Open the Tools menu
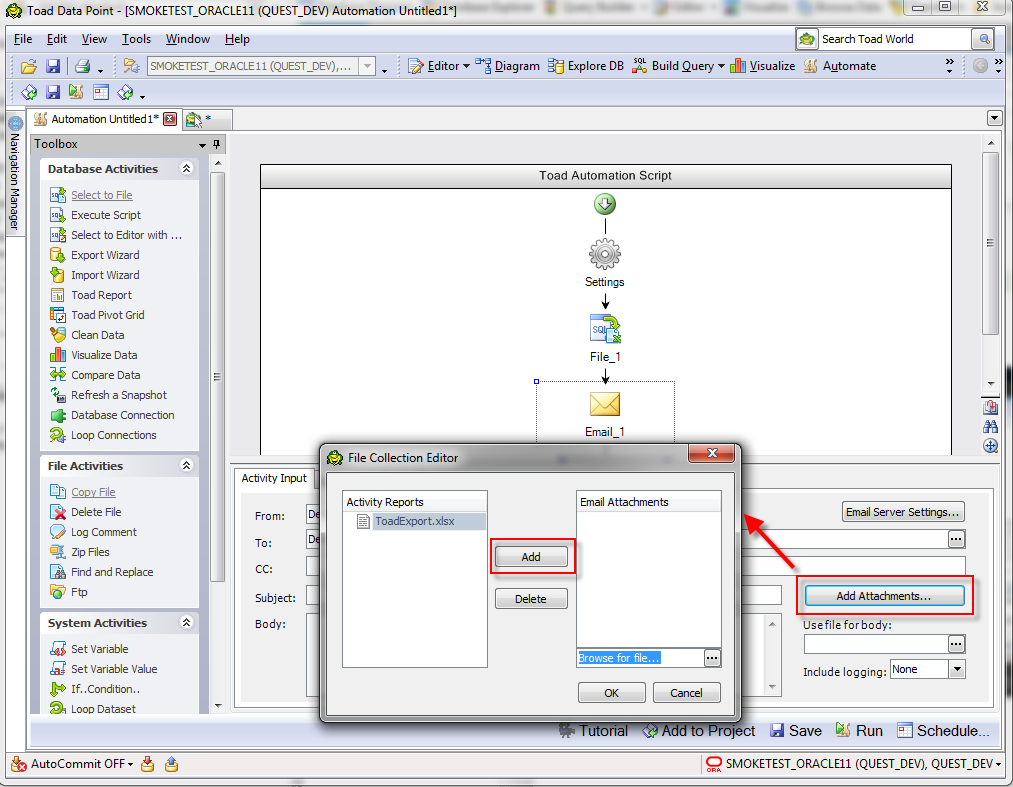This screenshot has height=787, width=1013. tap(136, 39)
